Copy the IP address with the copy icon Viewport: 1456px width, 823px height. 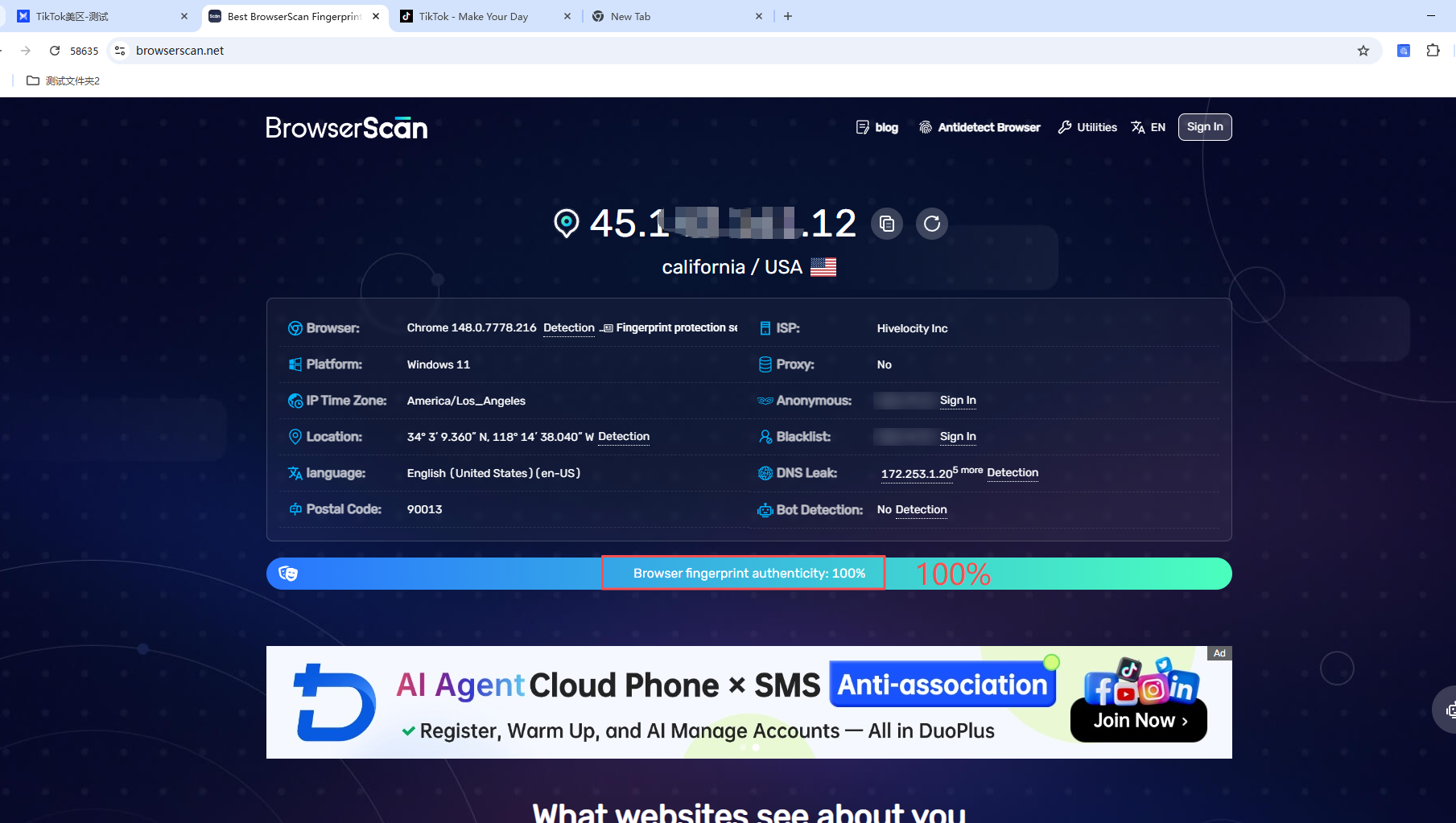click(887, 224)
